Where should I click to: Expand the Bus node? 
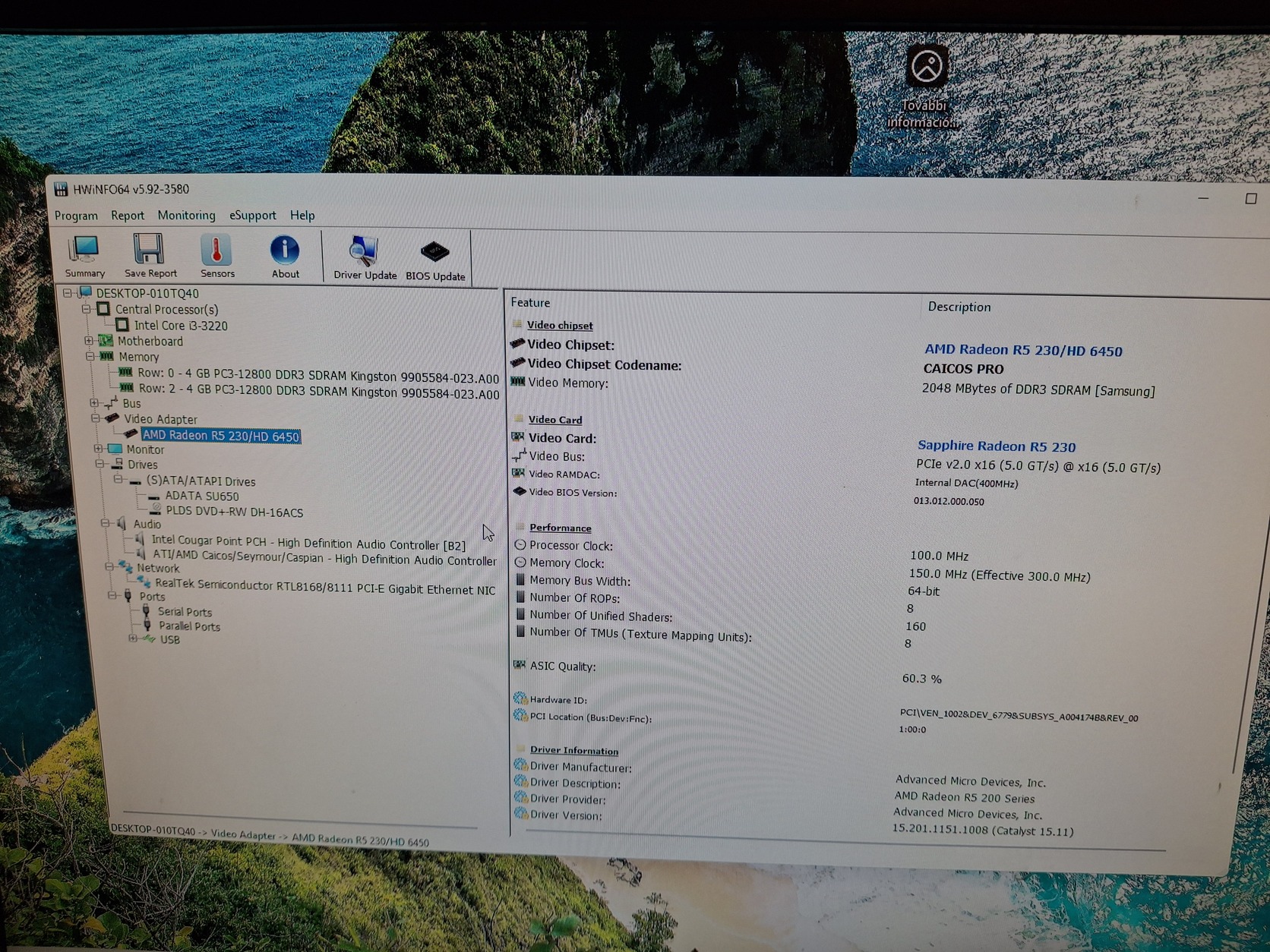94,403
